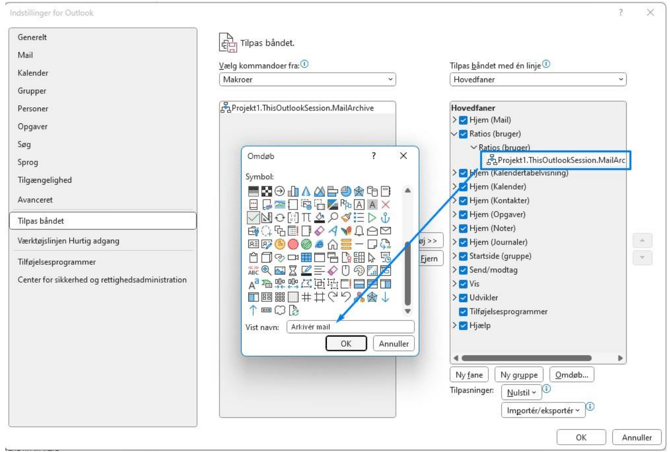The width and height of the screenshot is (670, 452).
Task: Pick the anchor symbol in grid
Action: 385,218
